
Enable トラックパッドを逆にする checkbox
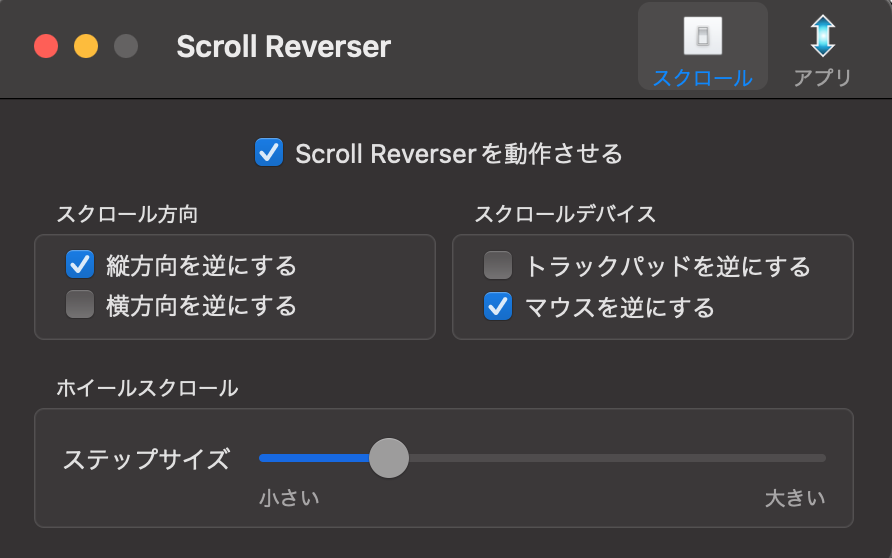click(x=498, y=266)
